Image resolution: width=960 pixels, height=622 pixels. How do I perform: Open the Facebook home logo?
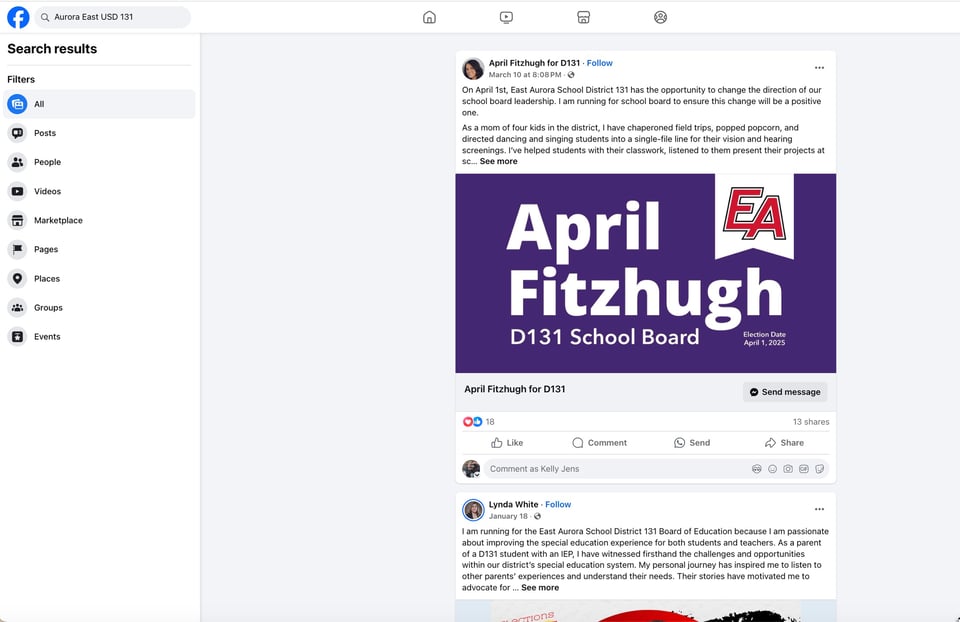tap(18, 17)
